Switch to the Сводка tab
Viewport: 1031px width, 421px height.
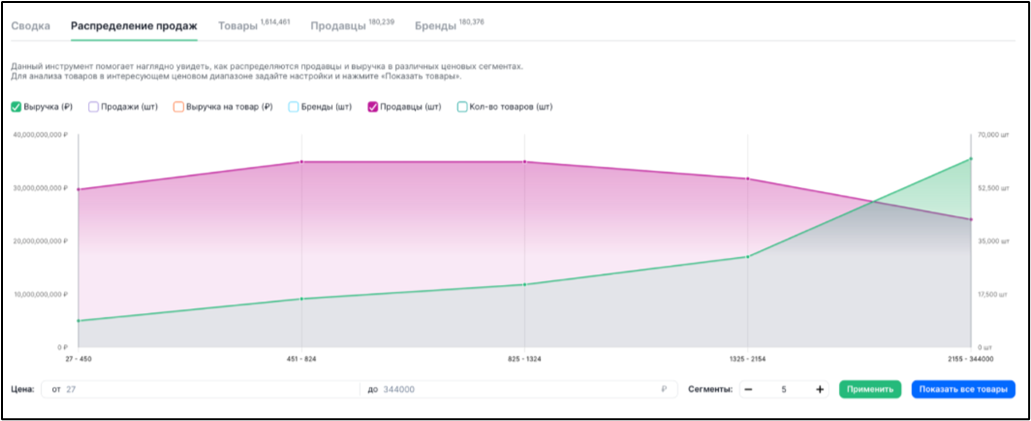(31, 27)
